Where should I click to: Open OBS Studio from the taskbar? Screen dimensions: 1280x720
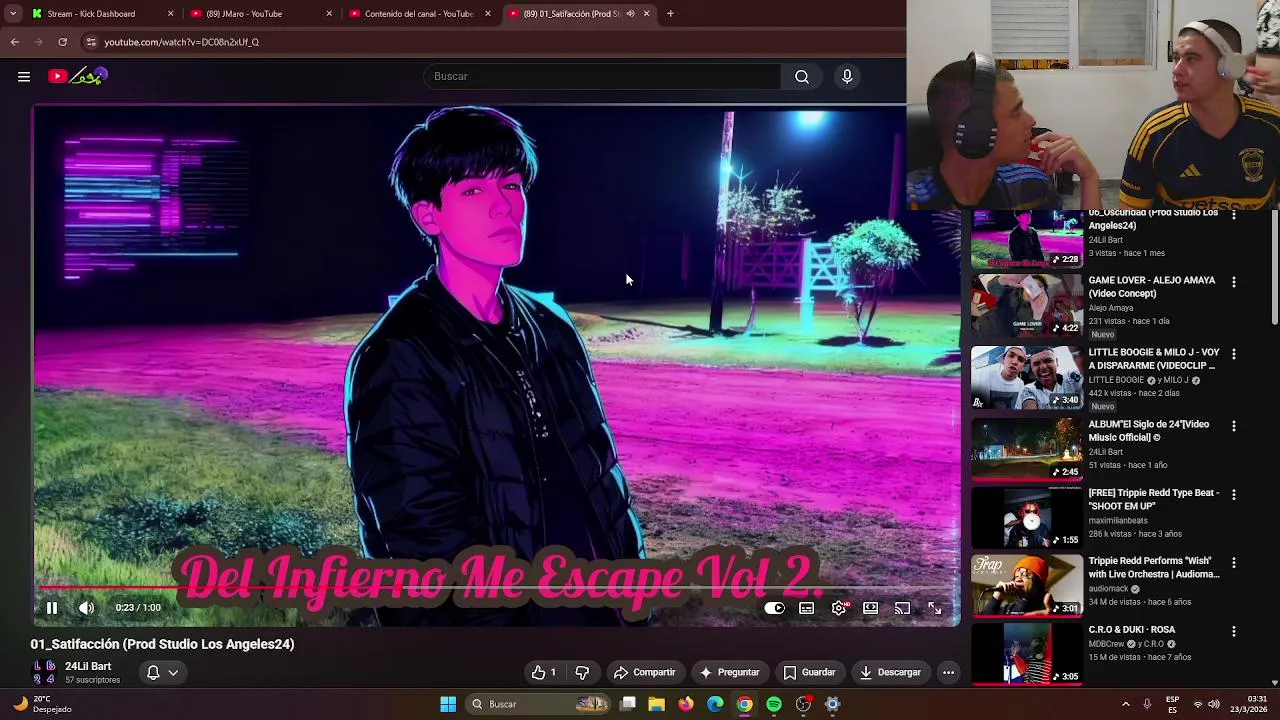tap(803, 704)
